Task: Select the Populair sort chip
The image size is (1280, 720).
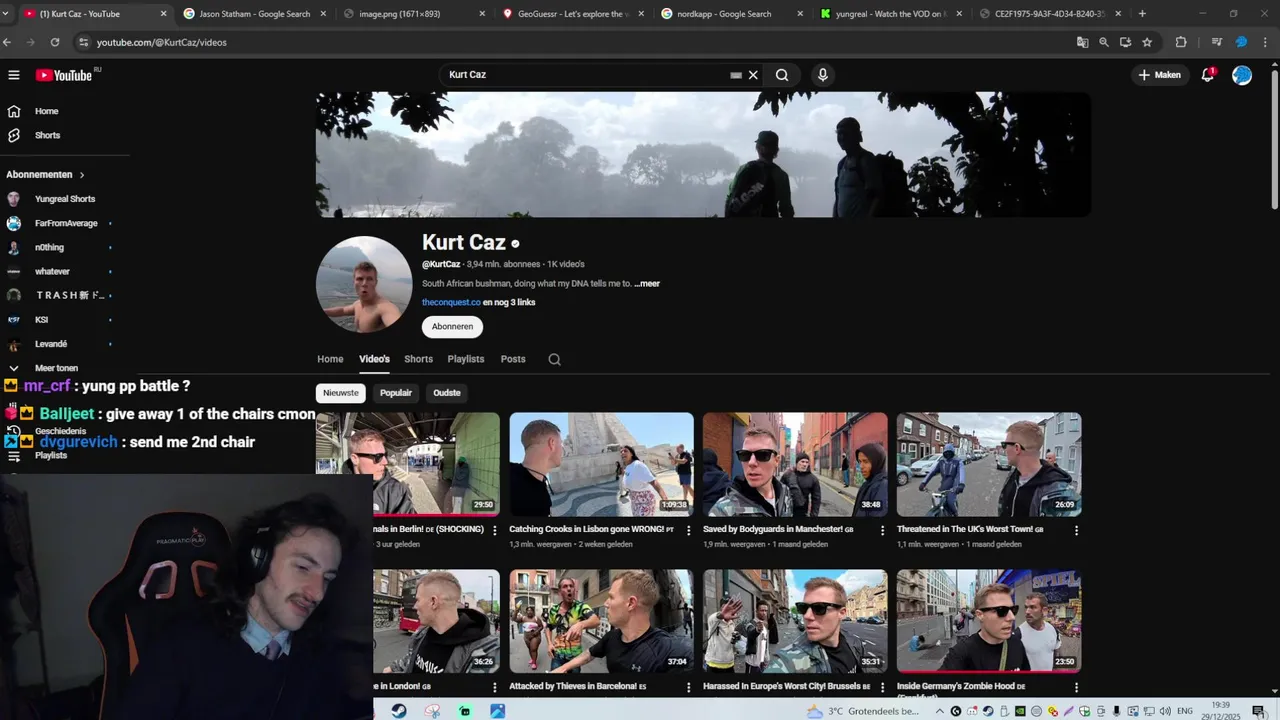Action: click(x=396, y=393)
